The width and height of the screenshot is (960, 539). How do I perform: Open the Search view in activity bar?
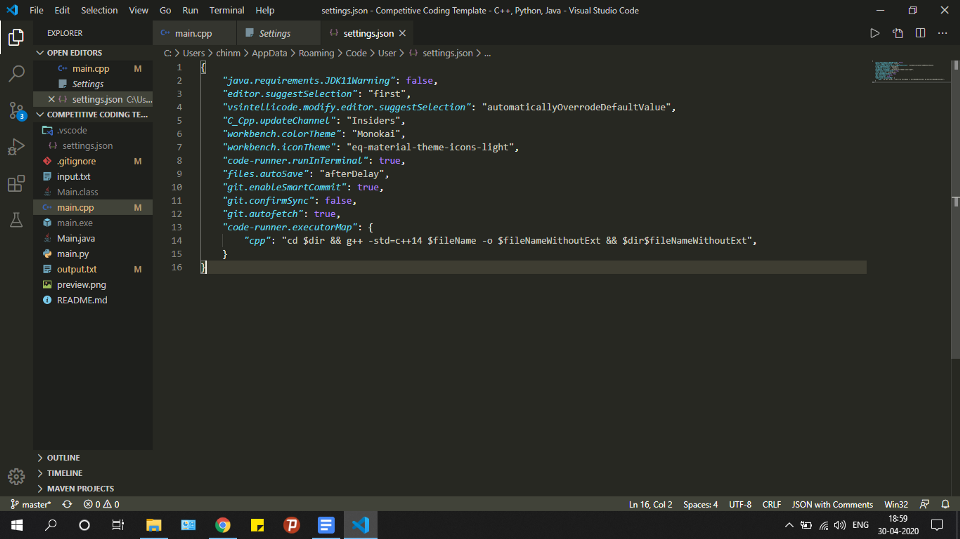[16, 74]
